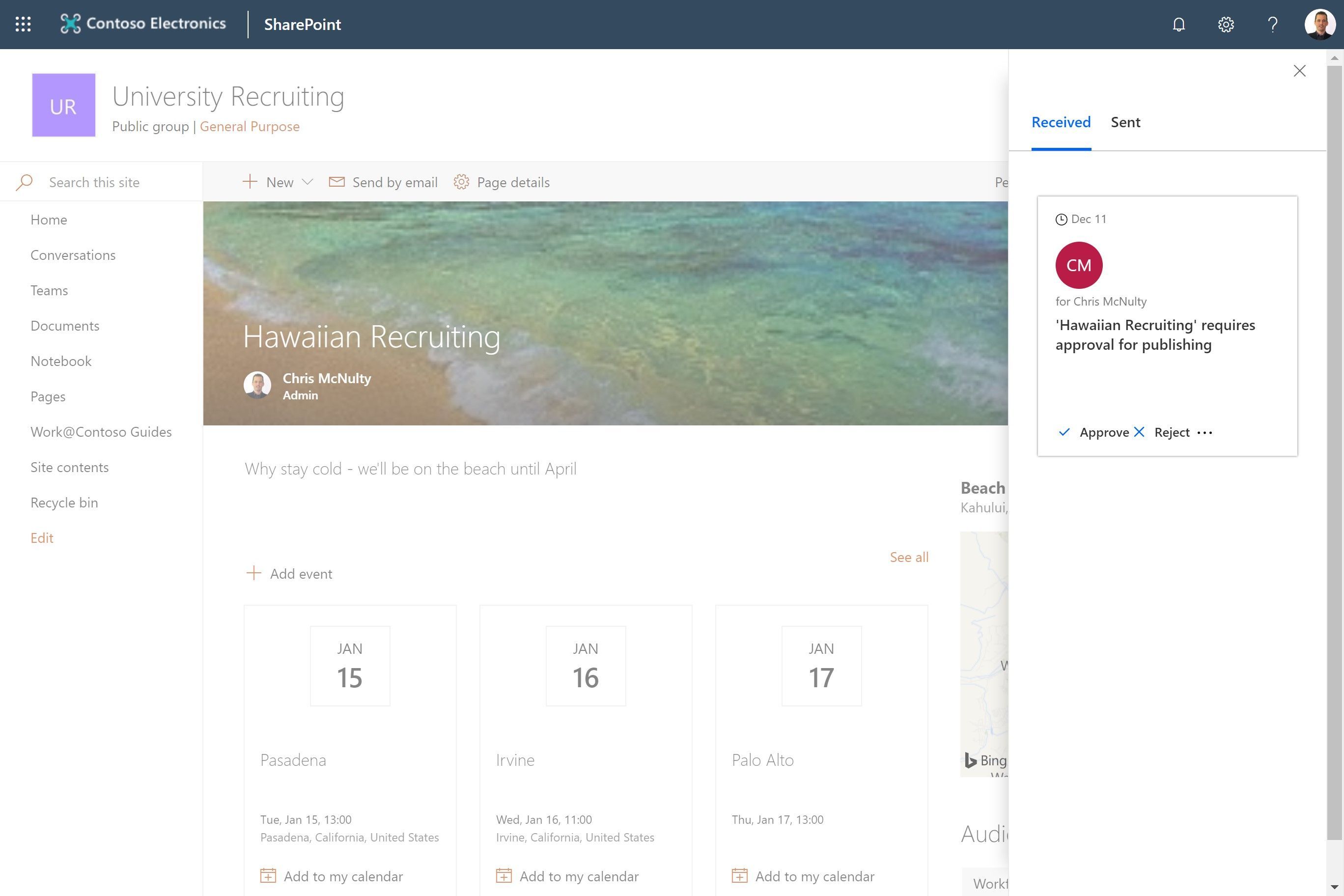Click the See all events link
The width and height of the screenshot is (1344, 896).
coord(909,557)
